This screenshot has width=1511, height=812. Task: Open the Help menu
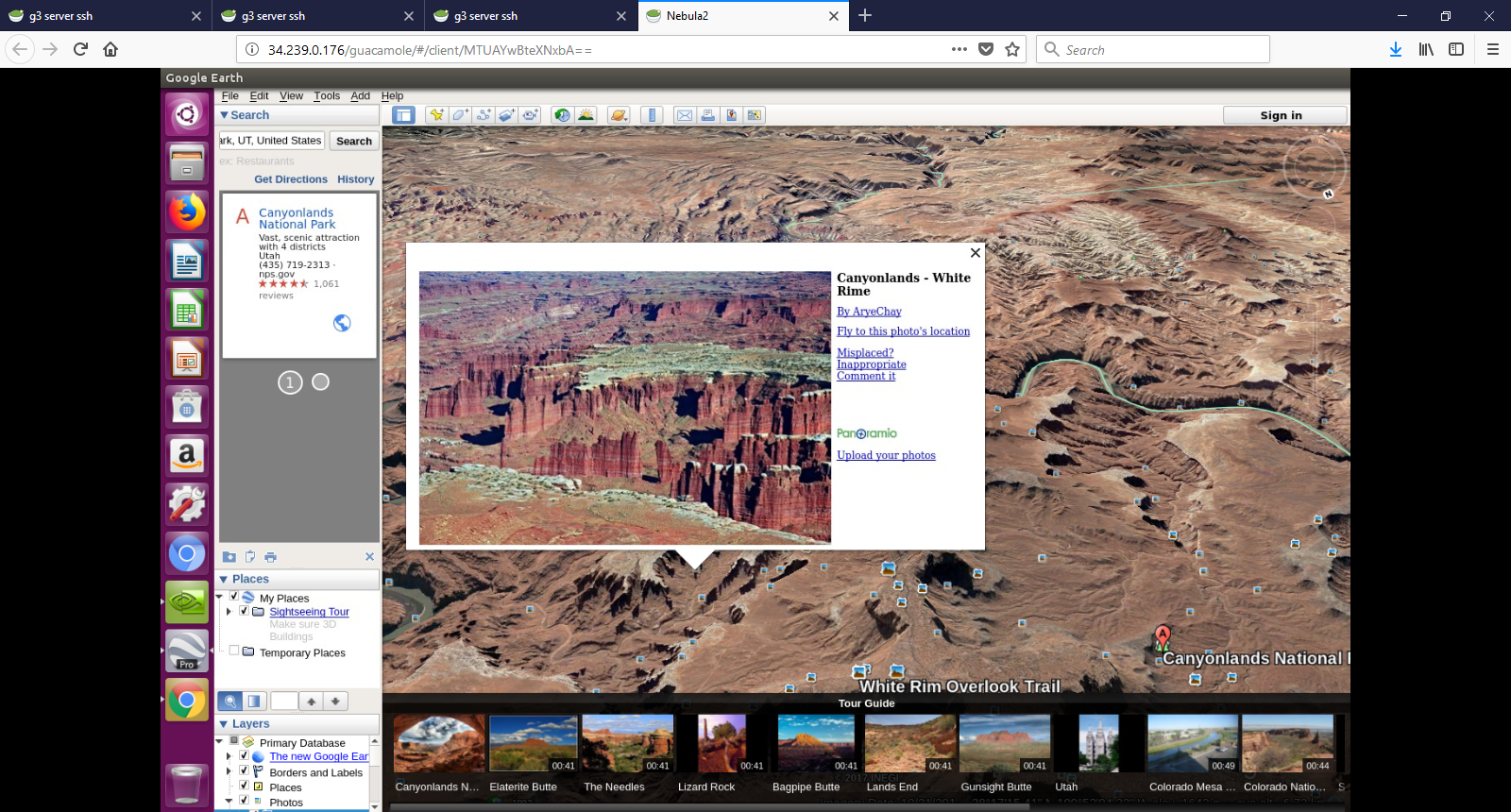click(392, 96)
